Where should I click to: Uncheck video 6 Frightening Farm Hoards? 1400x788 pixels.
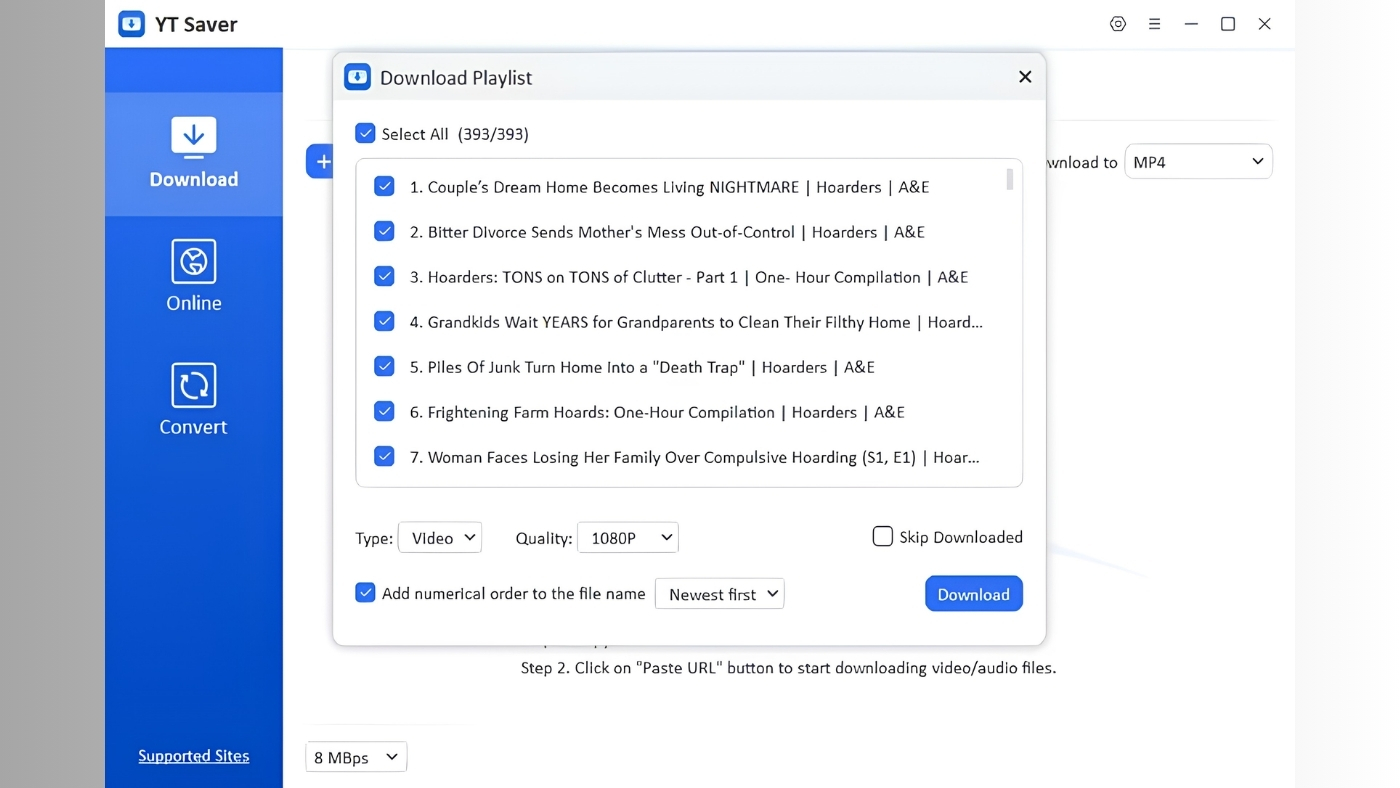(384, 411)
